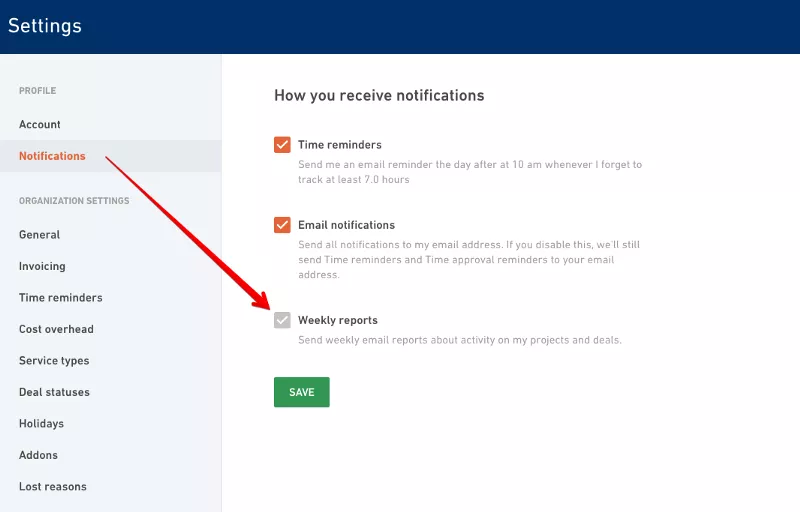Click the 'How you receive notifications' heading
This screenshot has width=800, height=512.
click(x=379, y=95)
